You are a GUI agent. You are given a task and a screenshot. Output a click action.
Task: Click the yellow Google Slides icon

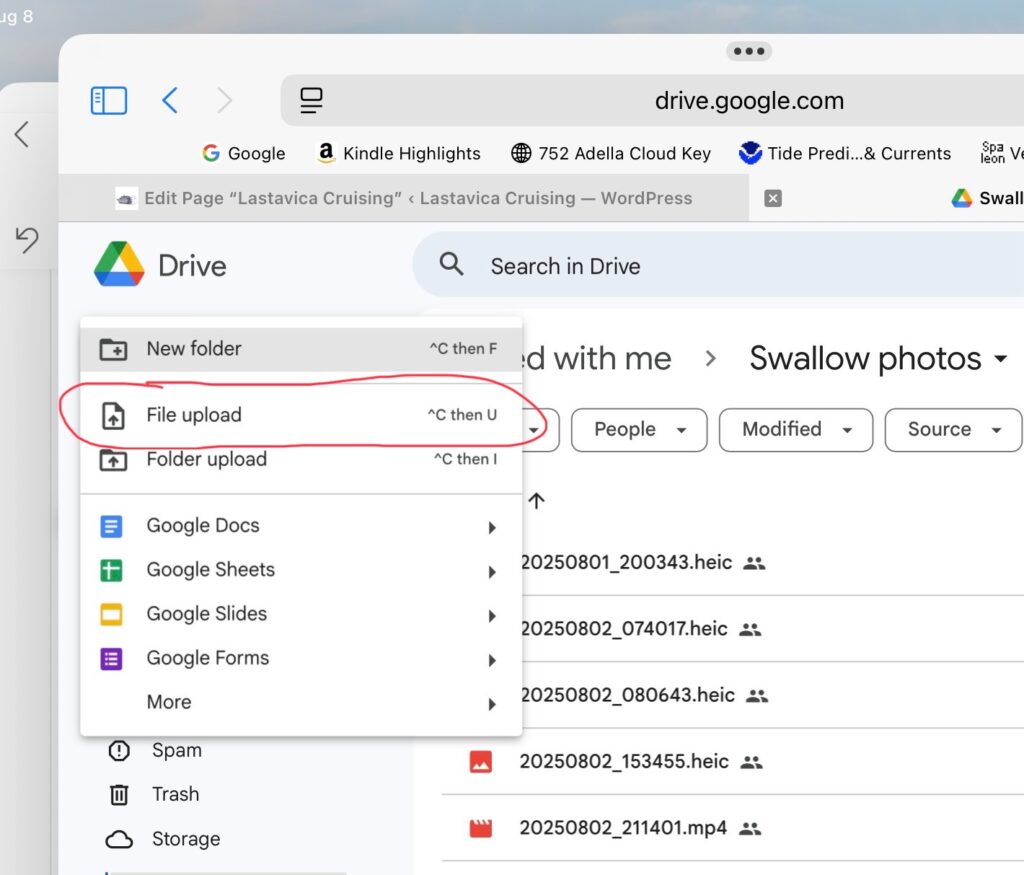pyautogui.click(x=111, y=614)
